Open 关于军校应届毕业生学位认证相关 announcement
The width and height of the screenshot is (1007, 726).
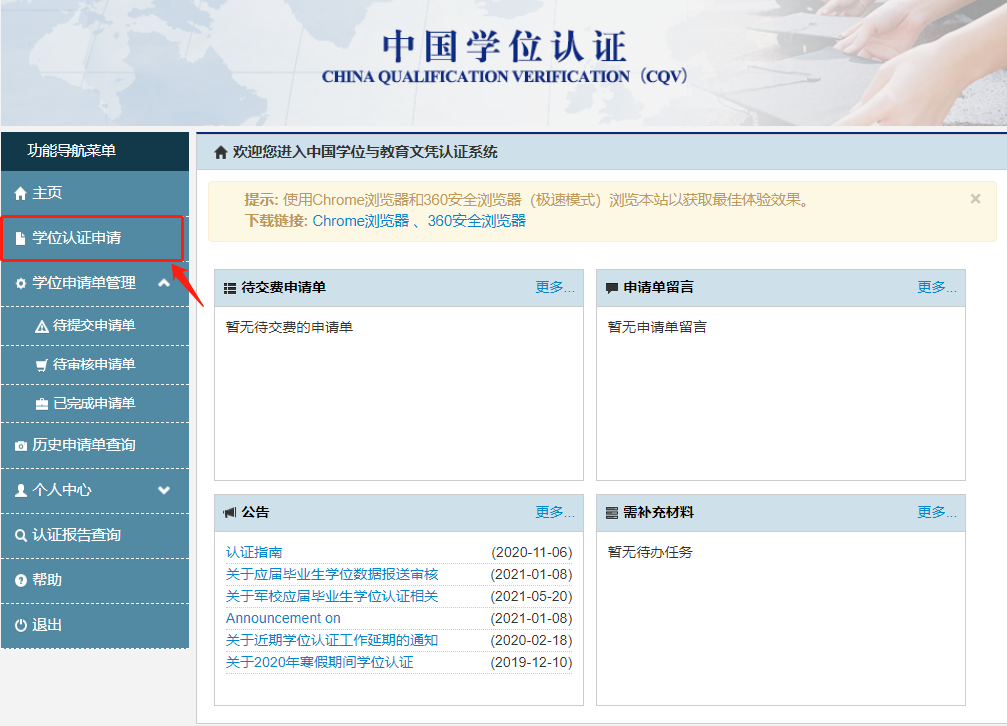tap(332, 596)
